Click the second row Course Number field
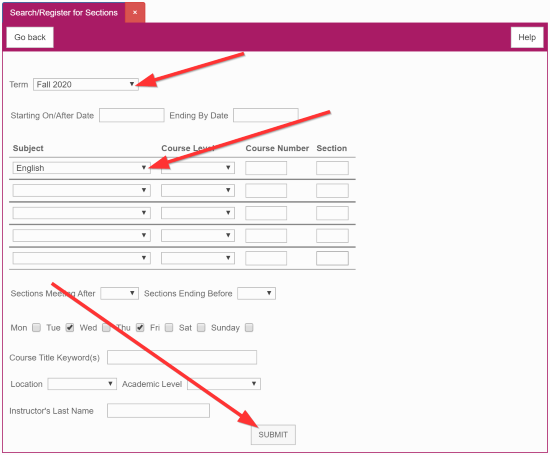 [x=266, y=190]
